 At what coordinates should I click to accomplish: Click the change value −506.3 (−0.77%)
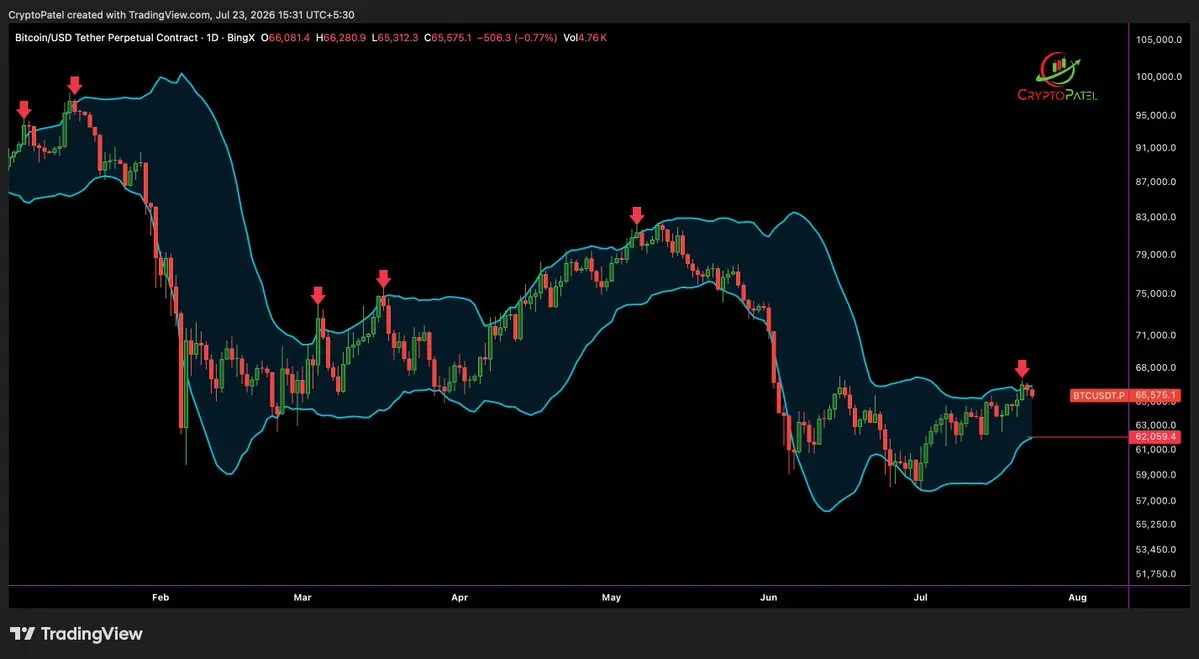point(516,37)
